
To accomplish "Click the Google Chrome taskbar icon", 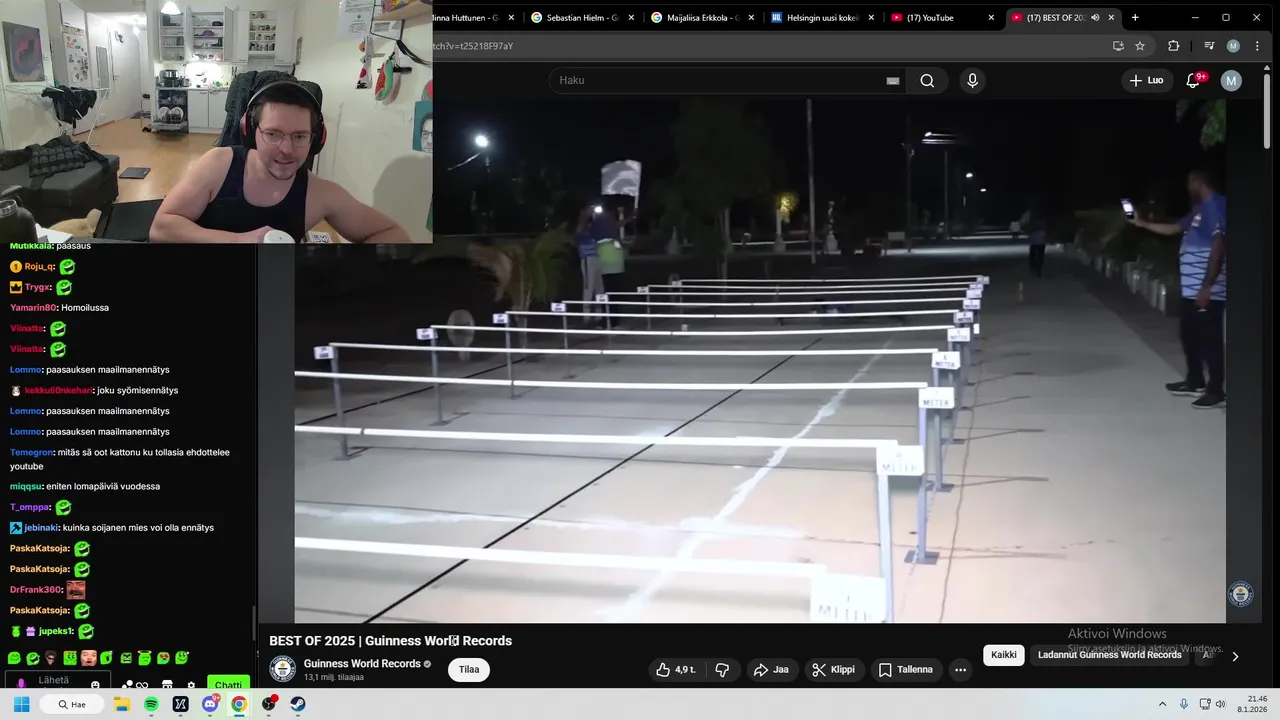I will click(239, 704).
